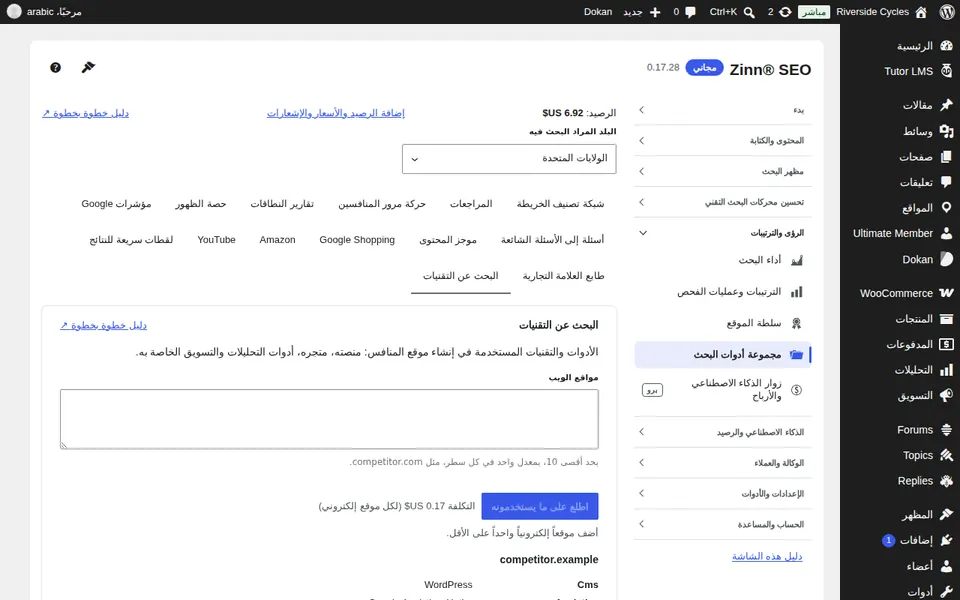Image resolution: width=960 pixels, height=600 pixels.
Task: Switch to المراجعات tab
Action: pos(471,204)
